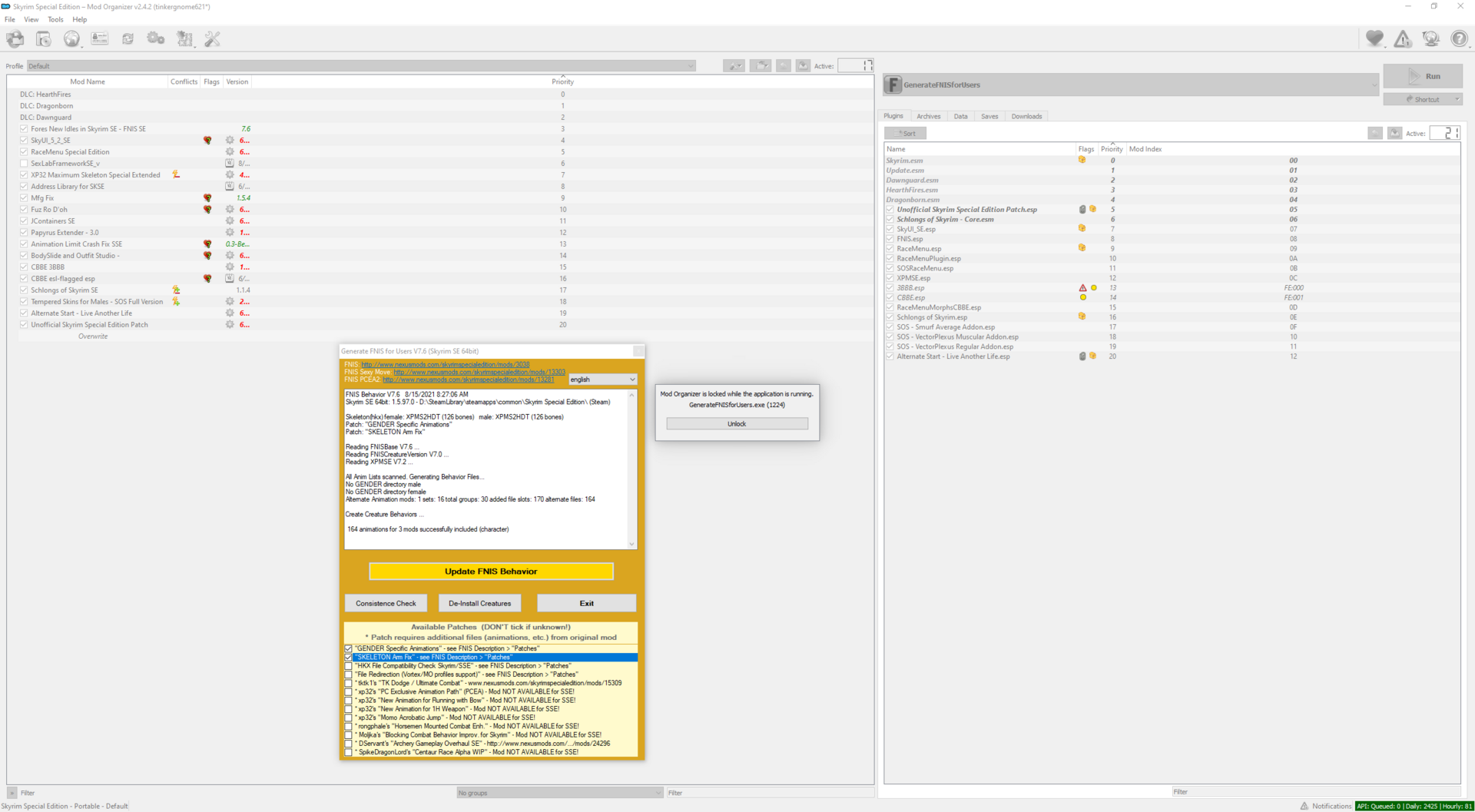Open the Nexus website globe icon
Image resolution: width=1475 pixels, height=812 pixels.
click(x=71, y=38)
